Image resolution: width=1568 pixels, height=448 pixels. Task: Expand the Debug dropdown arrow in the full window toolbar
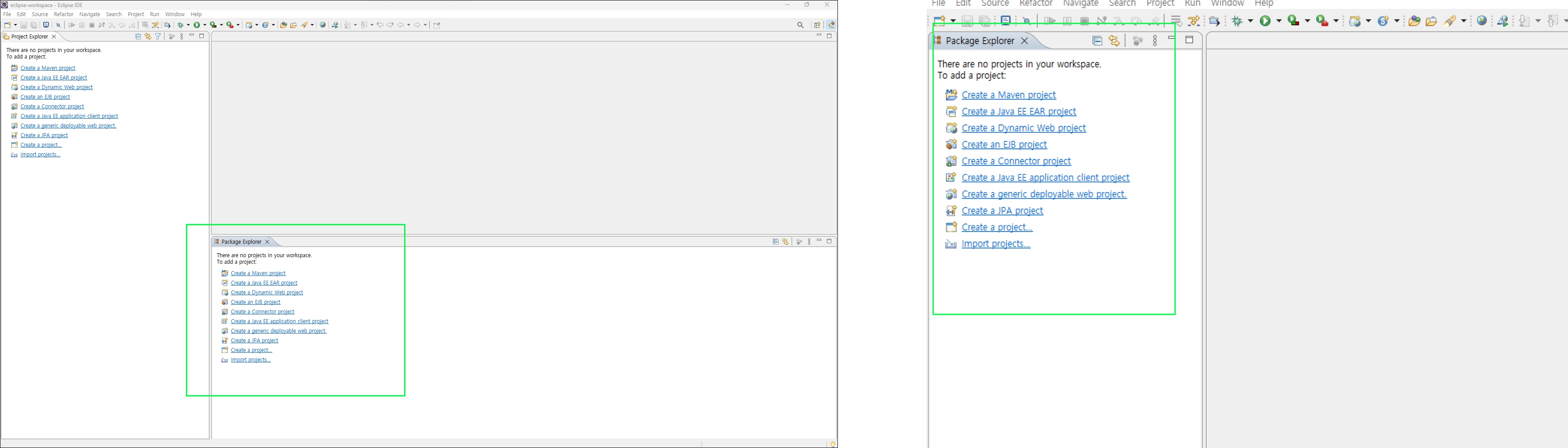point(188,25)
